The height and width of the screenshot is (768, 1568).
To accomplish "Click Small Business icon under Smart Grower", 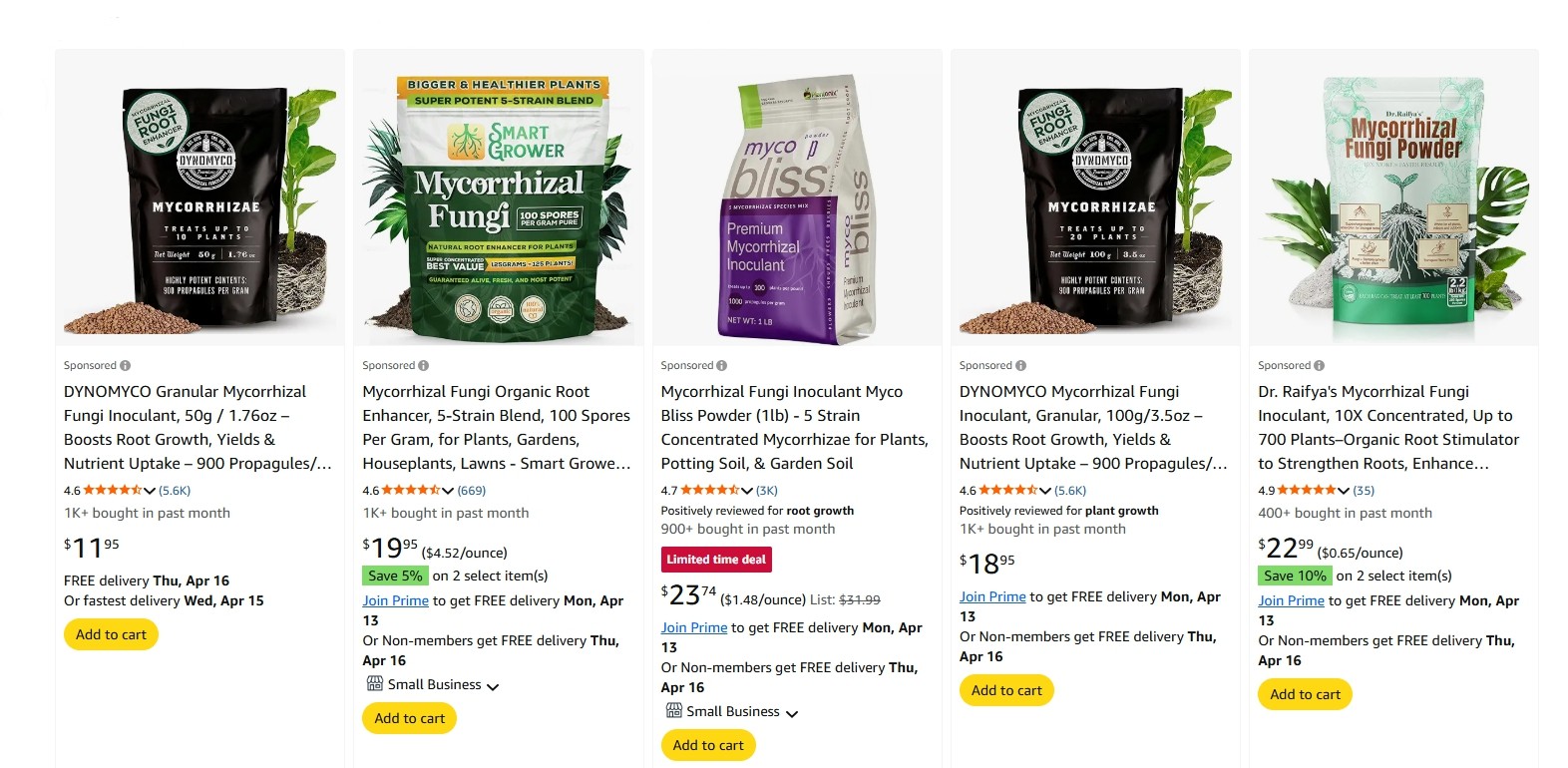I will pyautogui.click(x=374, y=684).
